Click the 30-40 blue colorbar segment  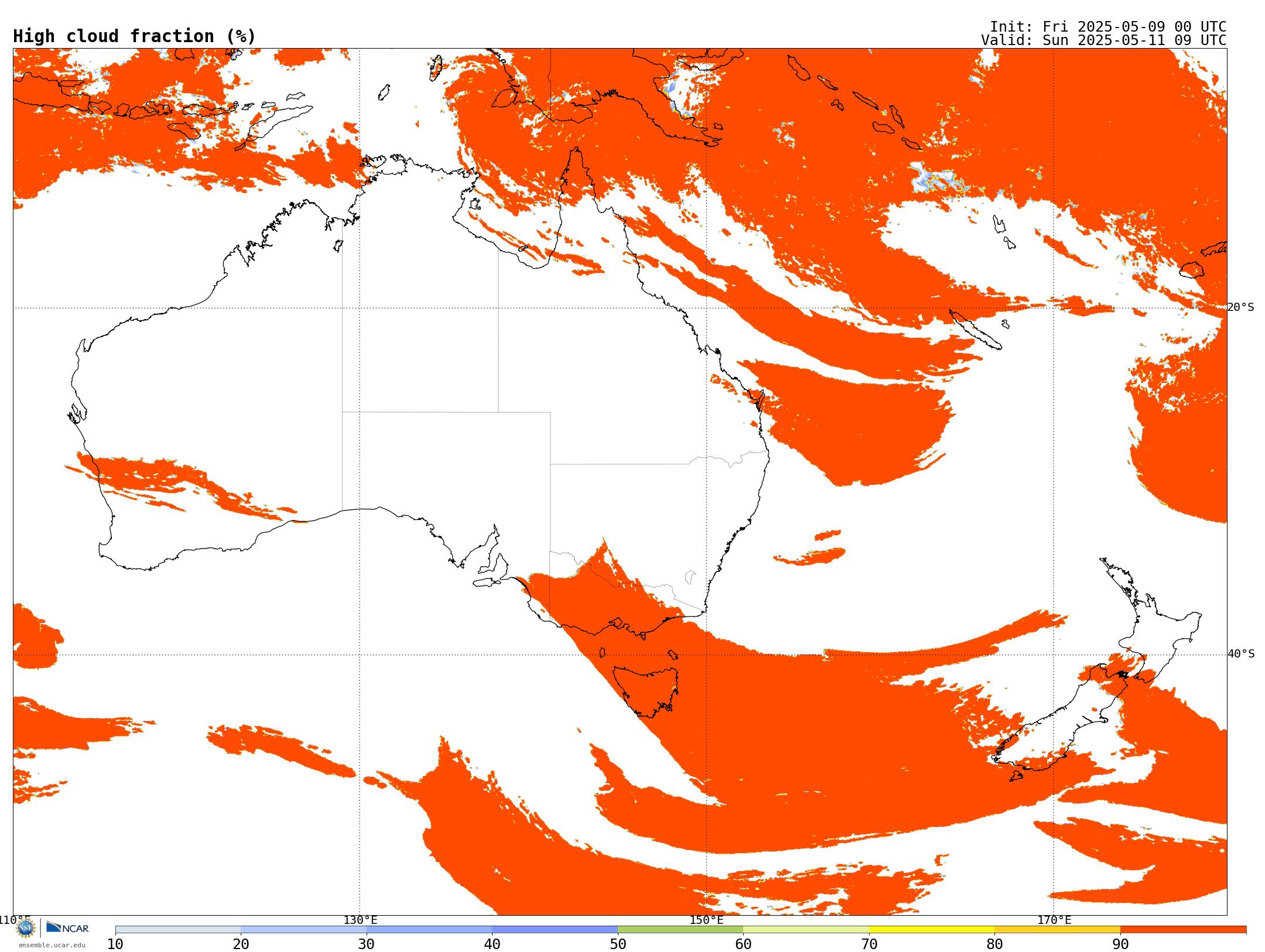coord(429,930)
